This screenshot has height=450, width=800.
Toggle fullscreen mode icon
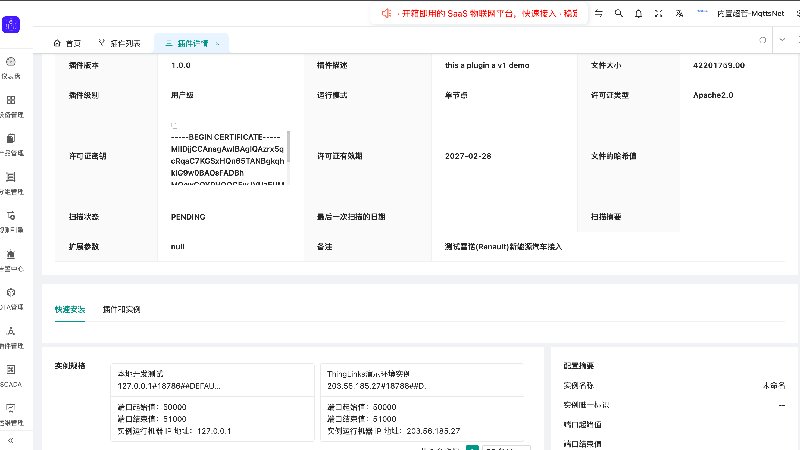pyautogui.click(x=659, y=13)
